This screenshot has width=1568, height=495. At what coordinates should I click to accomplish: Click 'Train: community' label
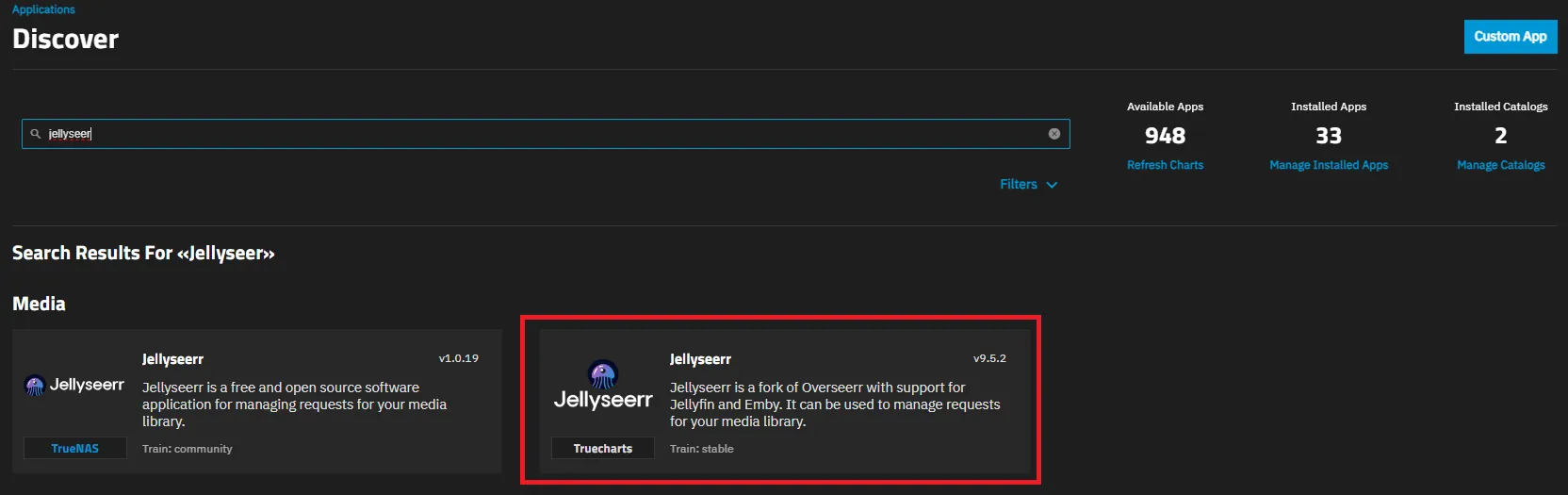click(187, 449)
